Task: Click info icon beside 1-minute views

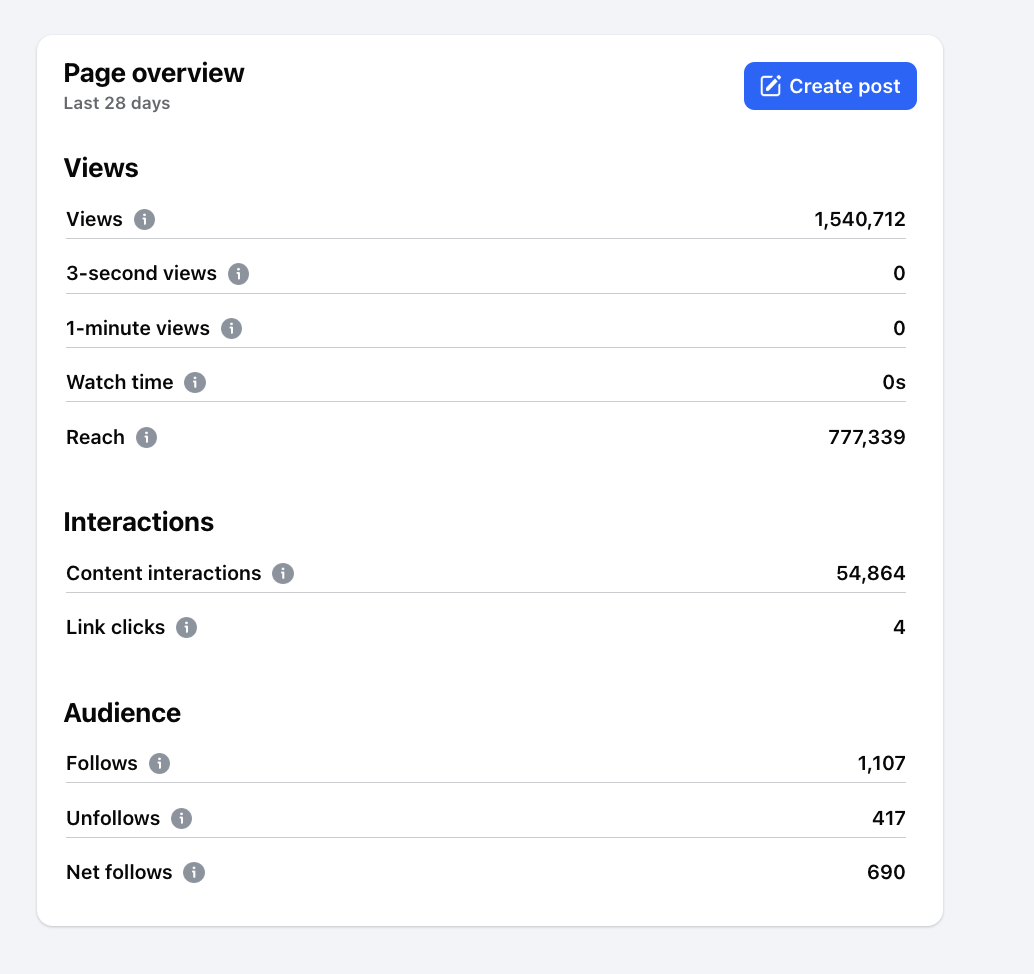Action: 231,328
